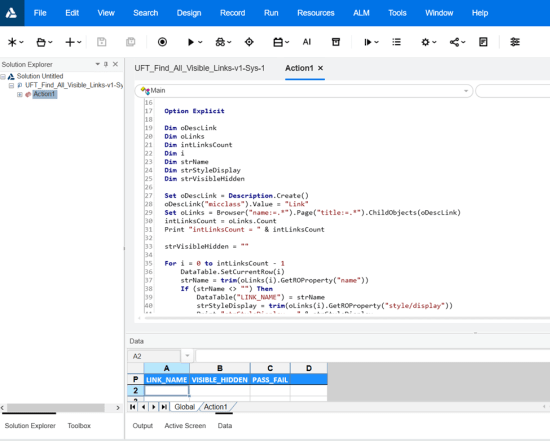Image resolution: width=550 pixels, height=441 pixels.
Task: Open the Run menu
Action: point(271,13)
